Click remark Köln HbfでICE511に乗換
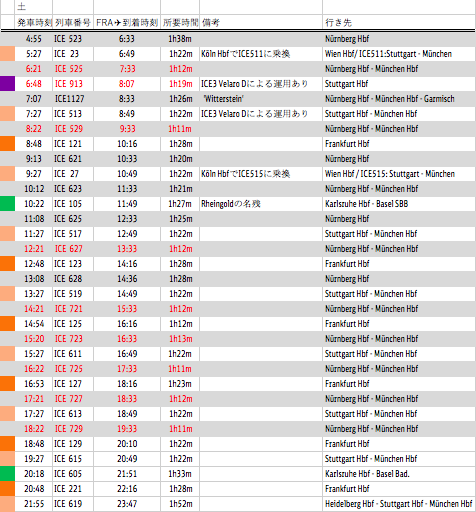 [245, 54]
